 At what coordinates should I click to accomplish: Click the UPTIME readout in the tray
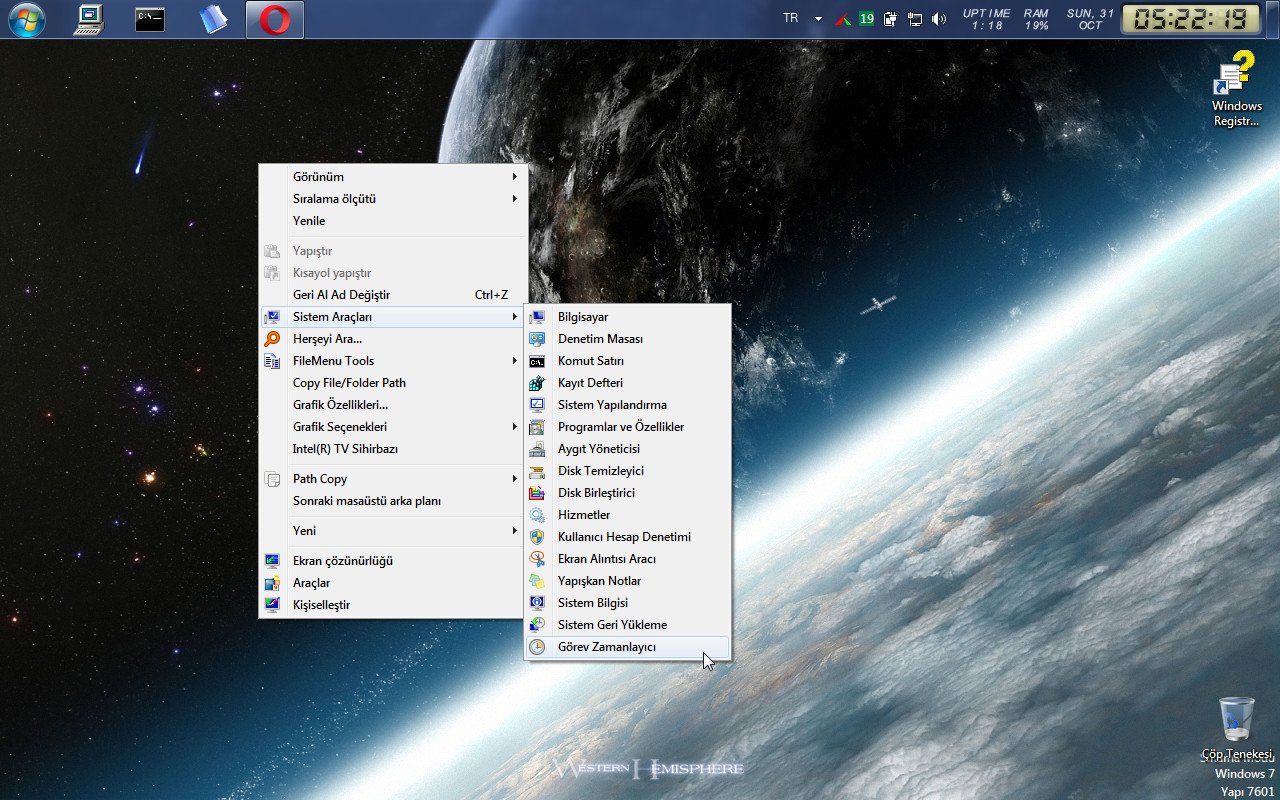click(987, 19)
